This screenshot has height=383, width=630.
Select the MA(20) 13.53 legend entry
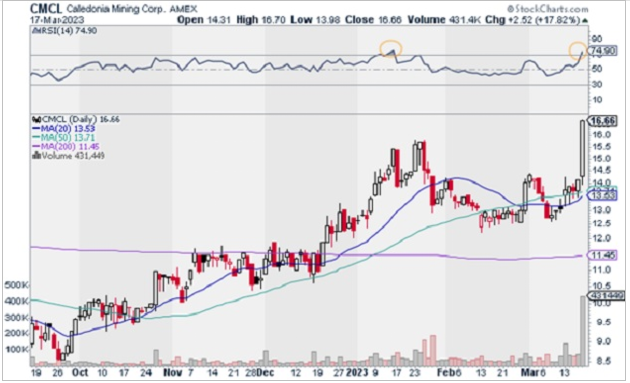point(63,129)
